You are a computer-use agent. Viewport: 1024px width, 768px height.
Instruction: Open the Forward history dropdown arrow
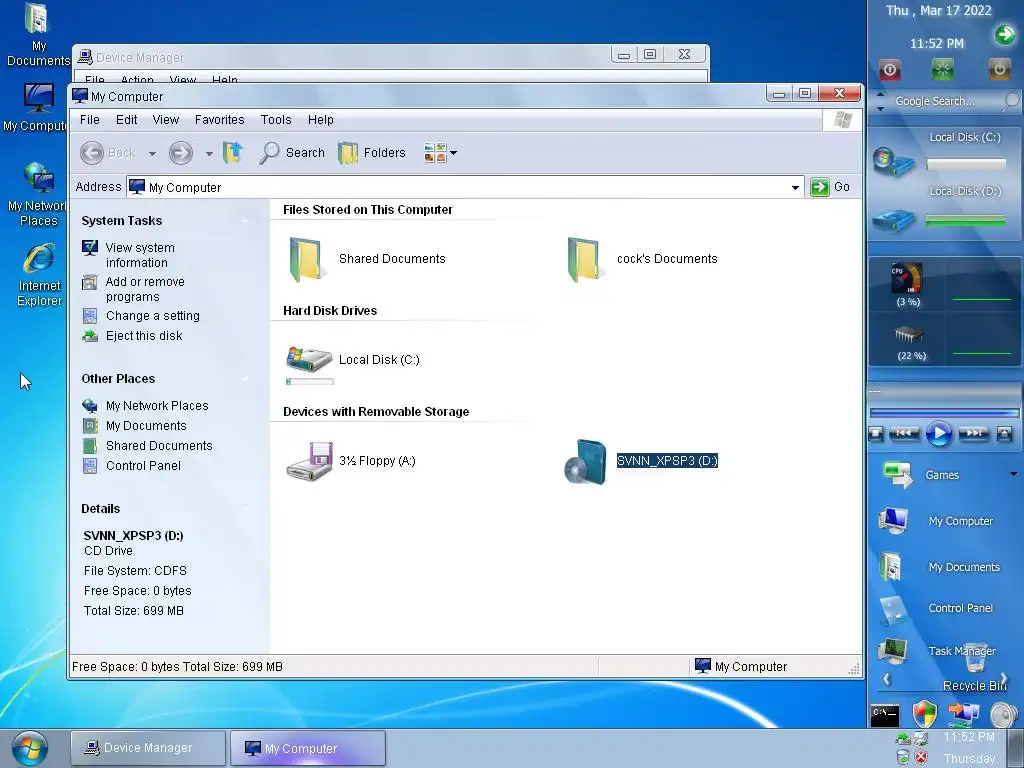pyautogui.click(x=209, y=153)
